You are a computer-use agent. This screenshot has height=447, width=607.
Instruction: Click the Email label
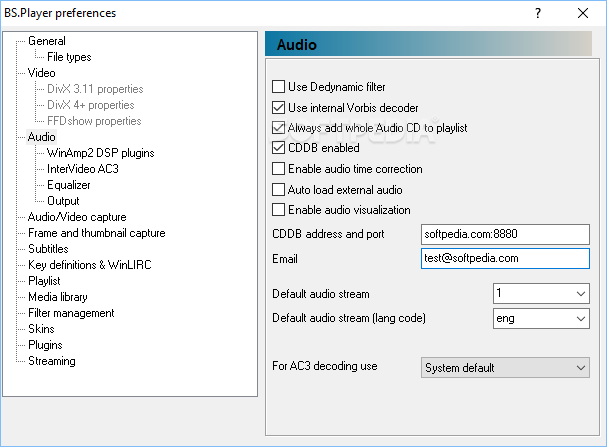(x=285, y=259)
